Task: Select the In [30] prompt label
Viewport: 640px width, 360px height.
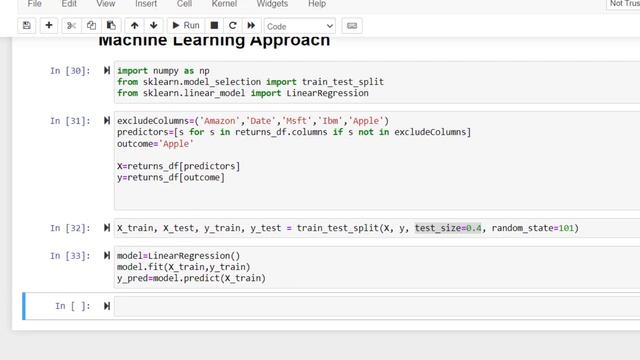Action: click(70, 71)
